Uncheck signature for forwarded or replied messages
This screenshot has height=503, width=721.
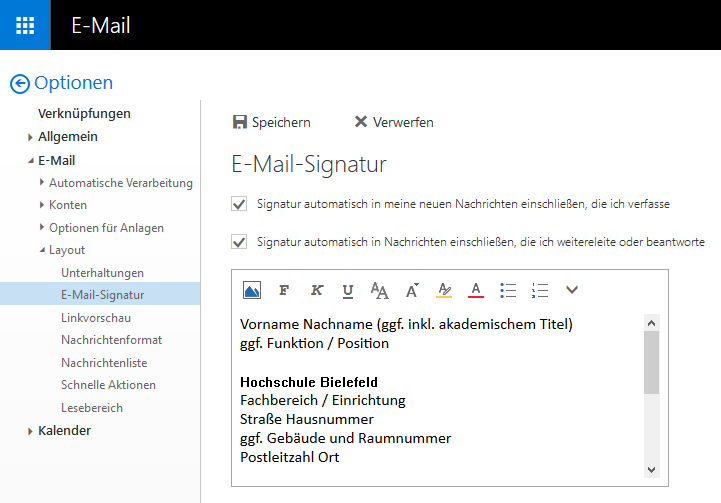pyautogui.click(x=239, y=242)
